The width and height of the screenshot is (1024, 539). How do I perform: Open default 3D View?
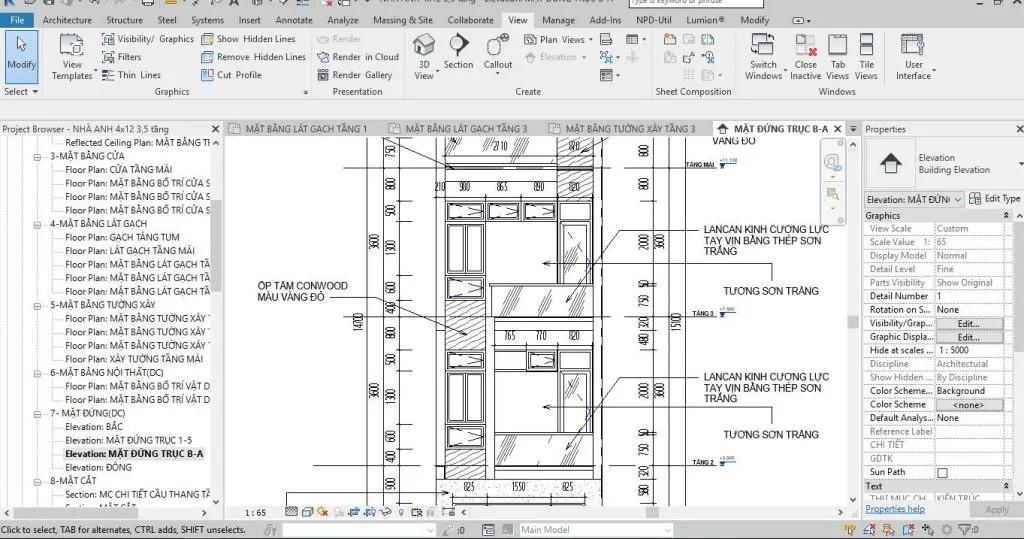click(x=424, y=57)
